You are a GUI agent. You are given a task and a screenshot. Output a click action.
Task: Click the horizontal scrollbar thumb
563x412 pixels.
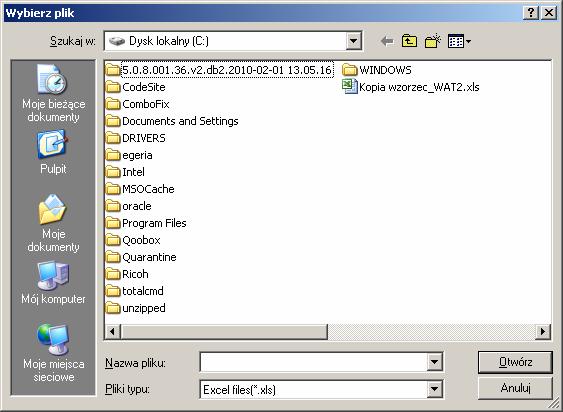[224, 332]
